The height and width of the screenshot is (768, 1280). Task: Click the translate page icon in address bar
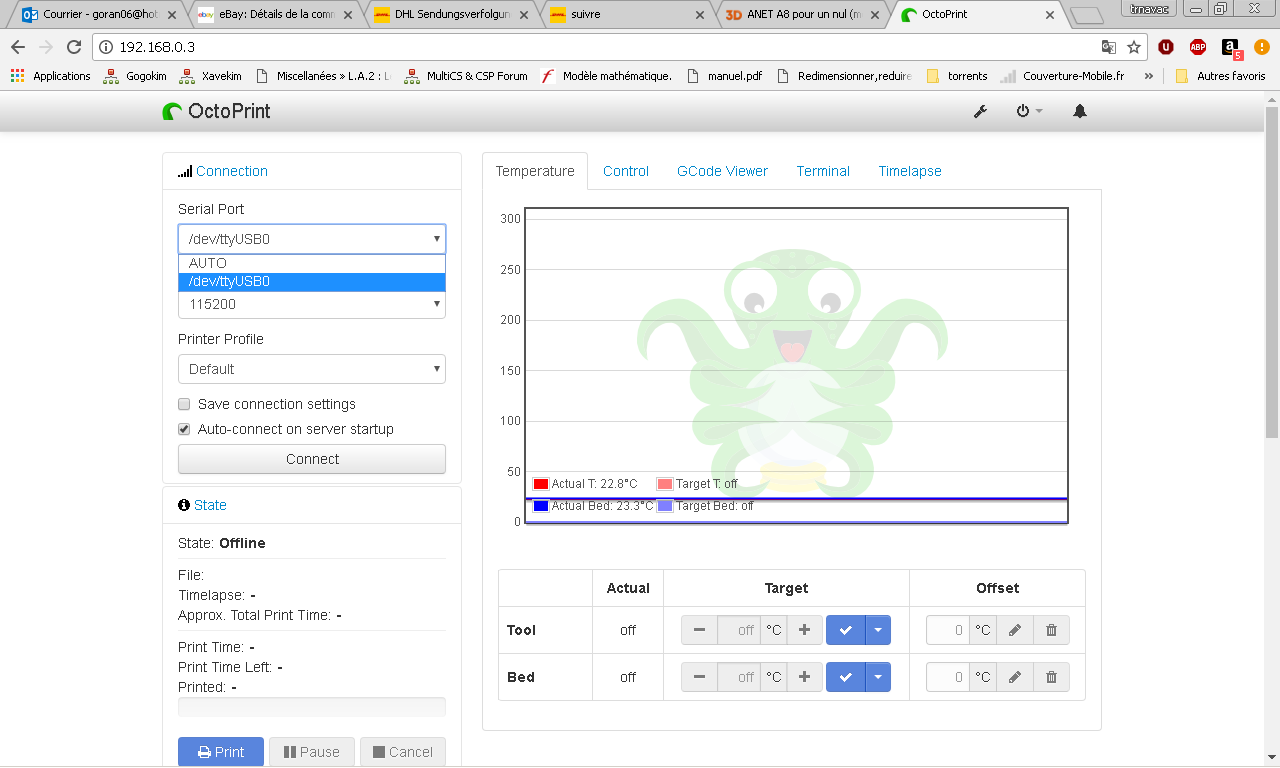tap(1108, 47)
